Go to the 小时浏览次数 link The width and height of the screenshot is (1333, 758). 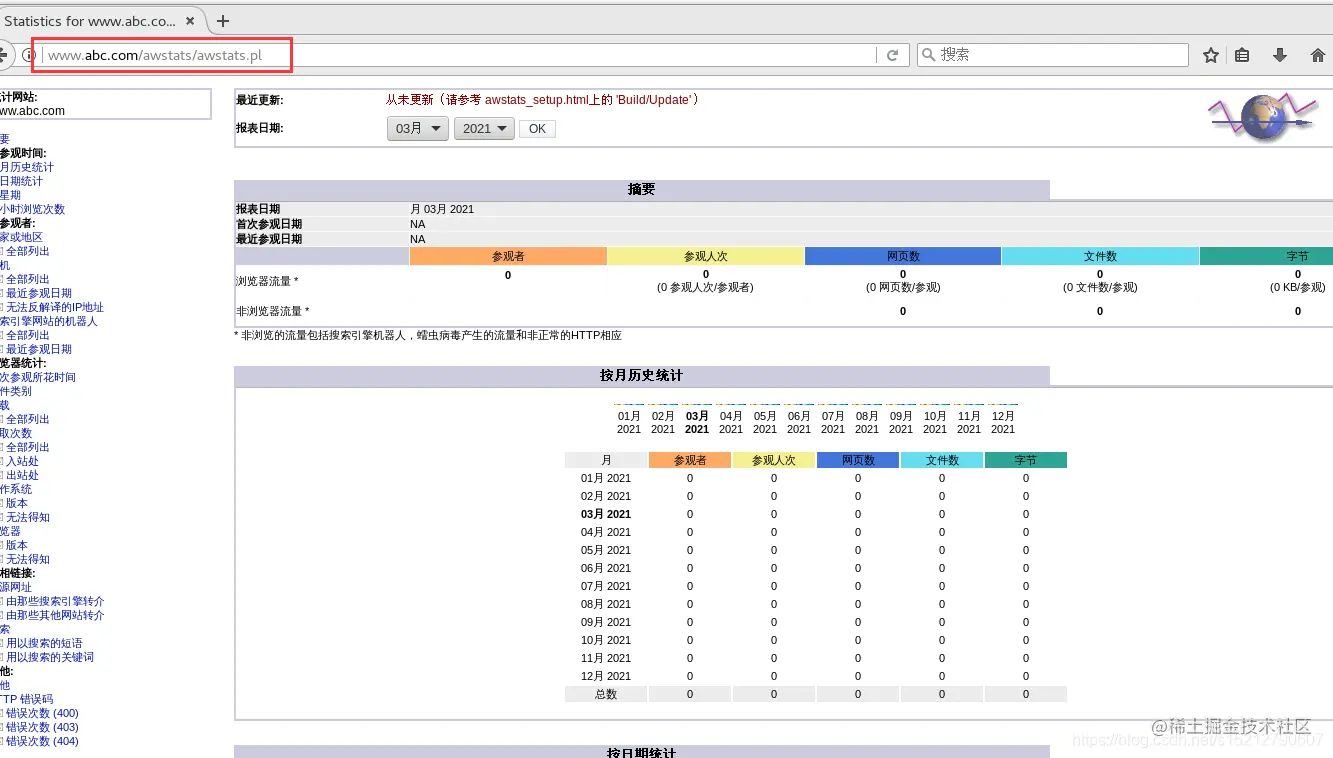pos(32,209)
